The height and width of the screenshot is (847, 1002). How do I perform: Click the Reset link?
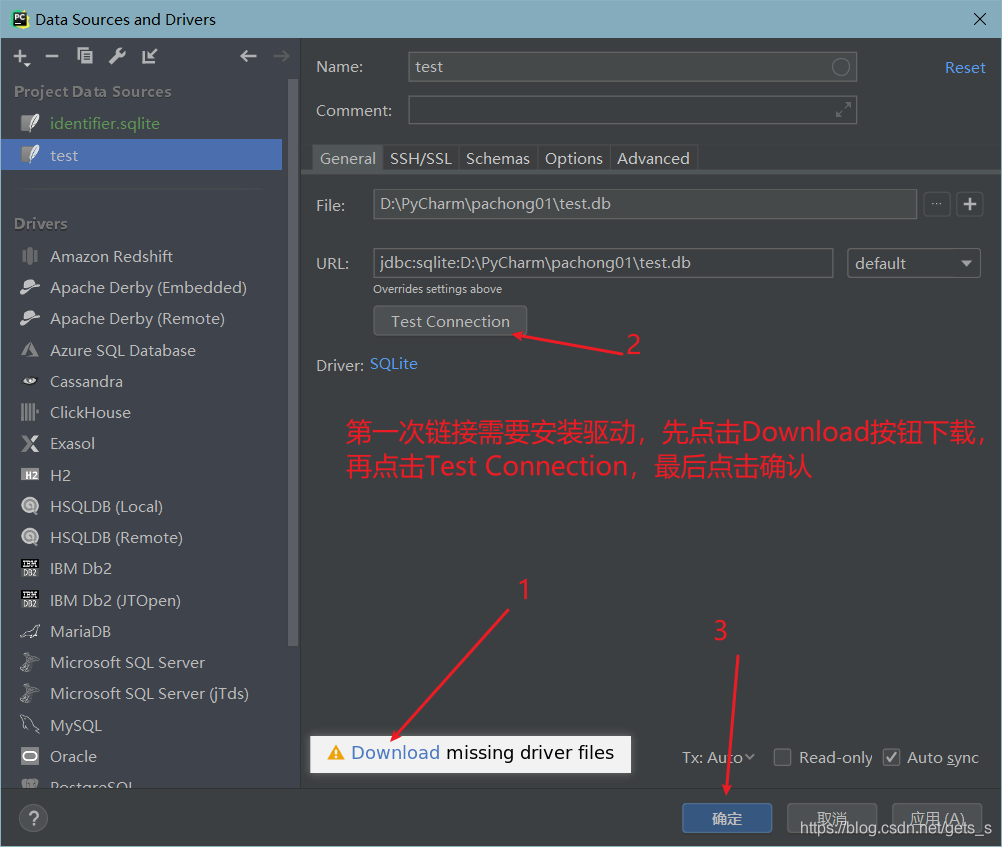point(965,68)
